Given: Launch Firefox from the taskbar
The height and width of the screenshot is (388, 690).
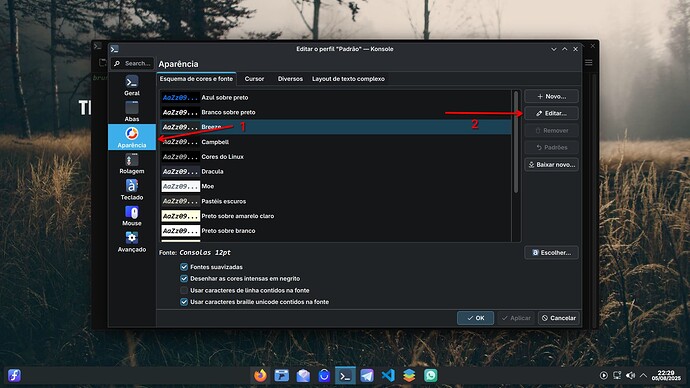Looking at the screenshot, I should 260,375.
